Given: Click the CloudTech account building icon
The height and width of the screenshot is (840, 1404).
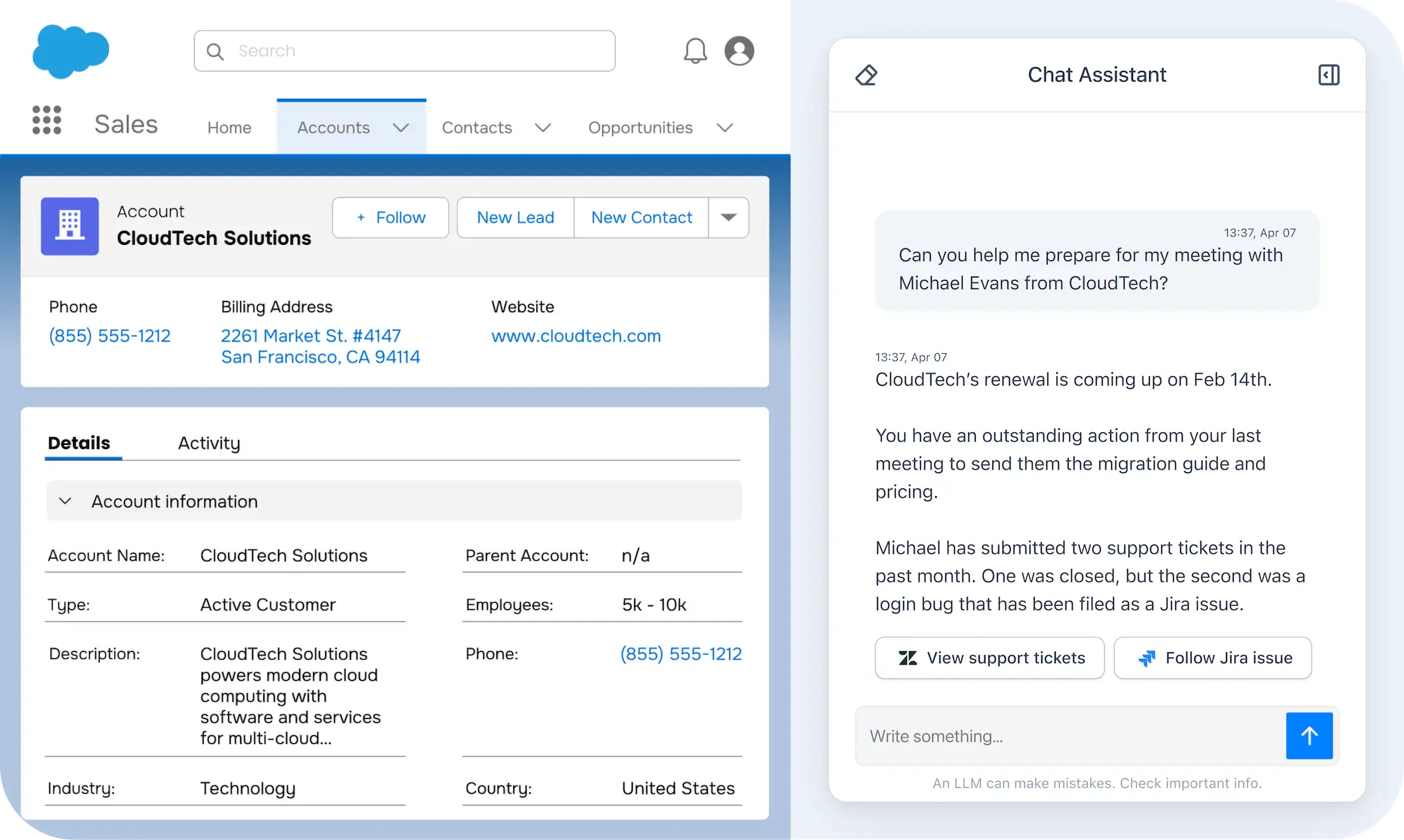Looking at the screenshot, I should pos(69,226).
